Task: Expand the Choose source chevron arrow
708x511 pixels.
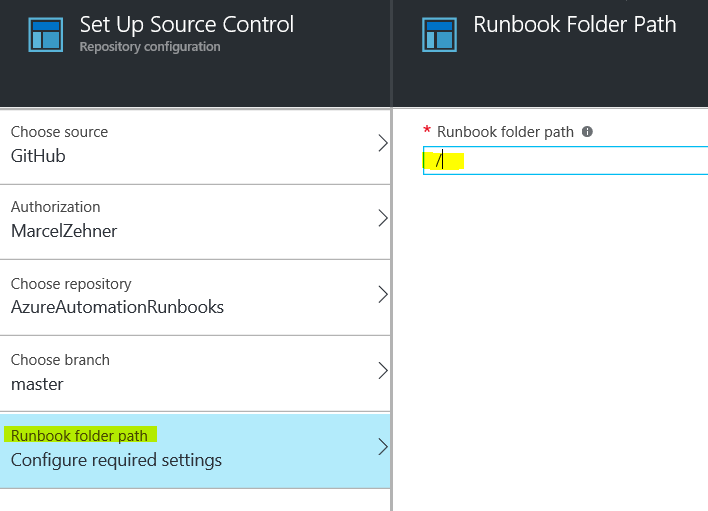Action: (x=382, y=144)
